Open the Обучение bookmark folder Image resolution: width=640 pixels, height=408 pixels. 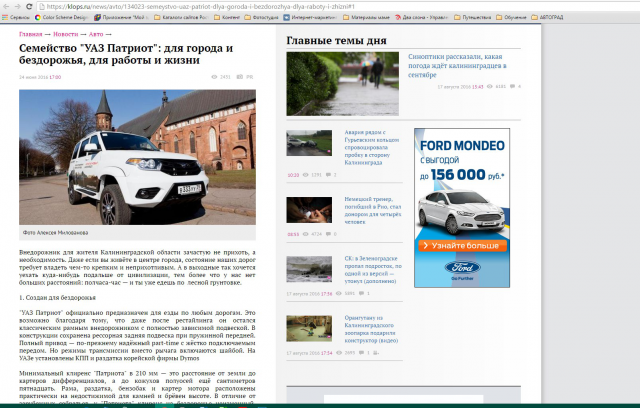[x=511, y=17]
